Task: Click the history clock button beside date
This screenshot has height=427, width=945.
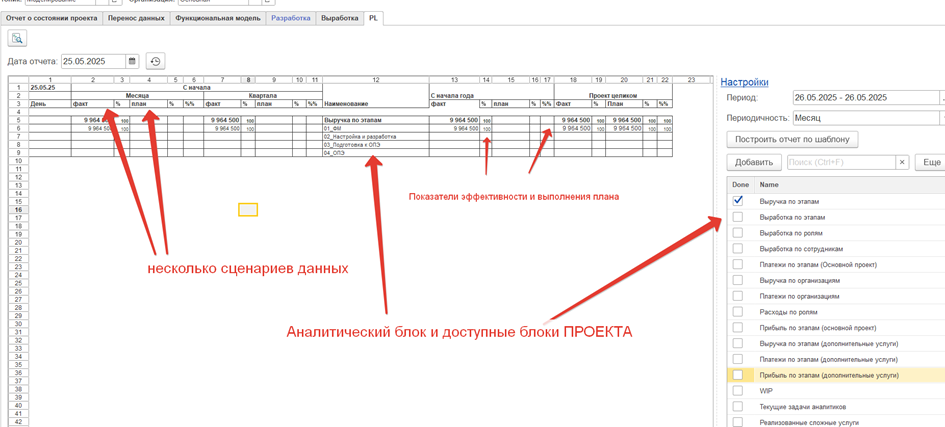Action: click(155, 61)
